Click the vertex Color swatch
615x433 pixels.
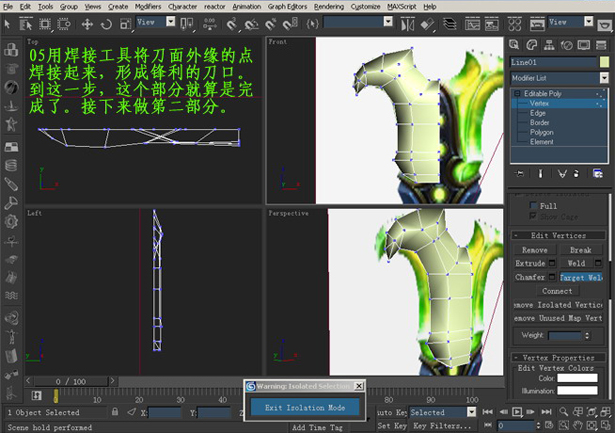click(x=577, y=378)
